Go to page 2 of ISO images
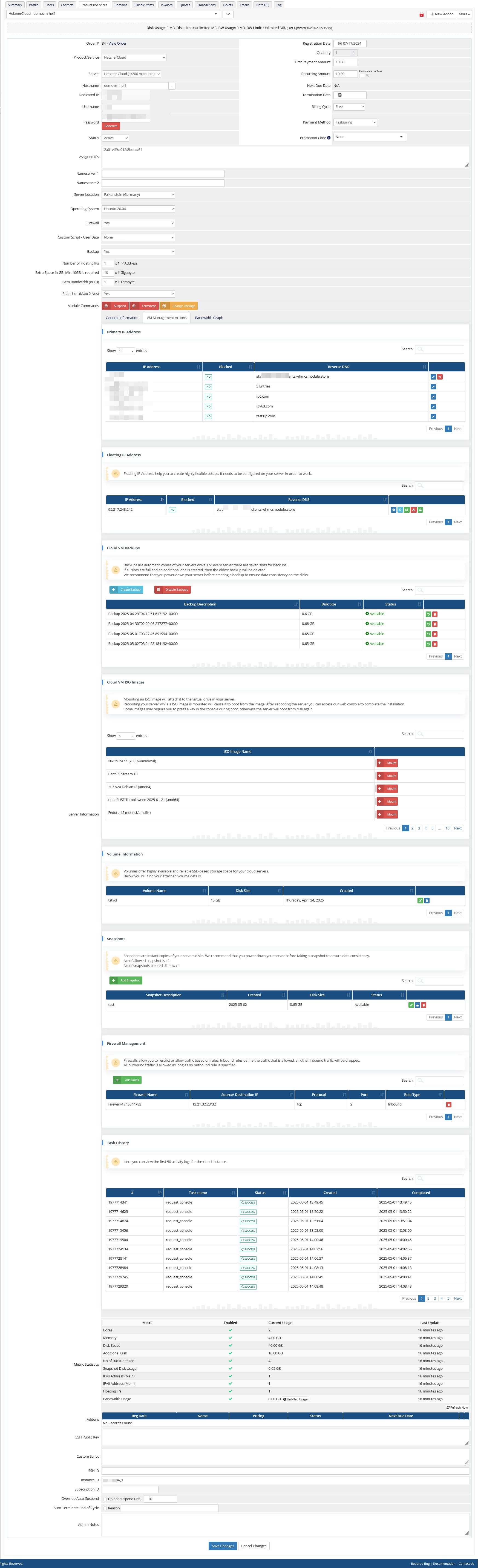Viewport: 478px width, 1568px height. pyautogui.click(x=412, y=828)
